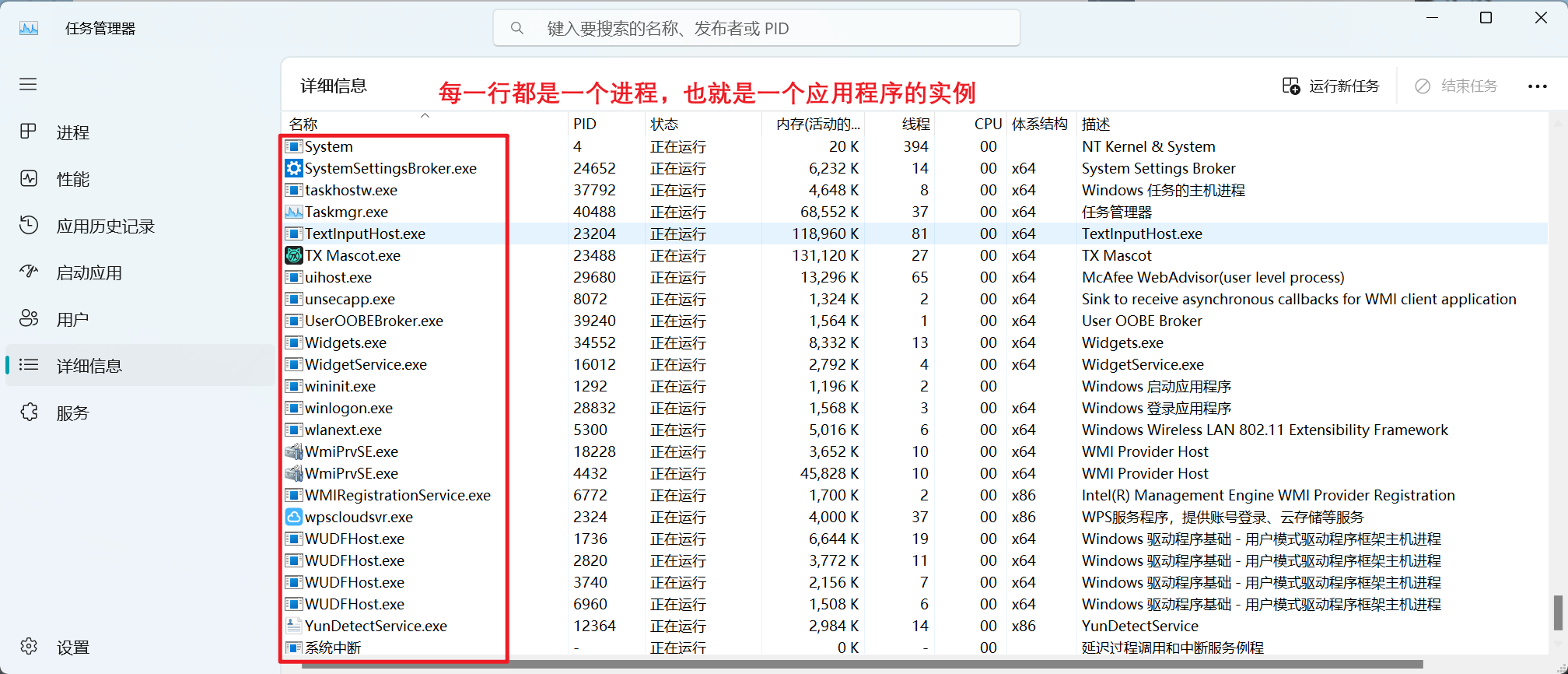The height and width of the screenshot is (674, 1568).
Task: Sort by the 内存(活动的... column header
Action: point(813,124)
